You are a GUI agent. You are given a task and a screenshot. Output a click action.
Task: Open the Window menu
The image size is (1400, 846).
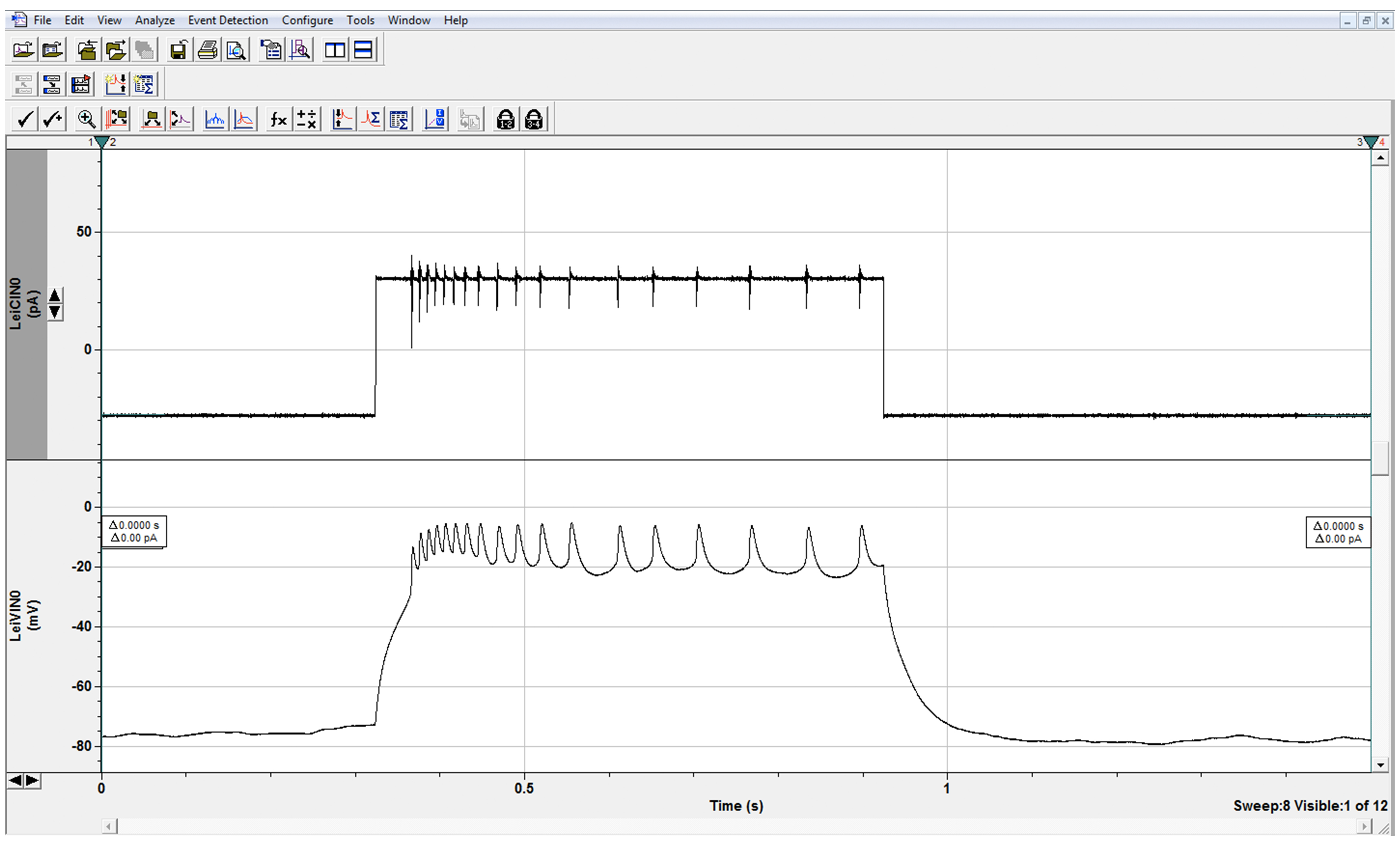pyautogui.click(x=409, y=20)
